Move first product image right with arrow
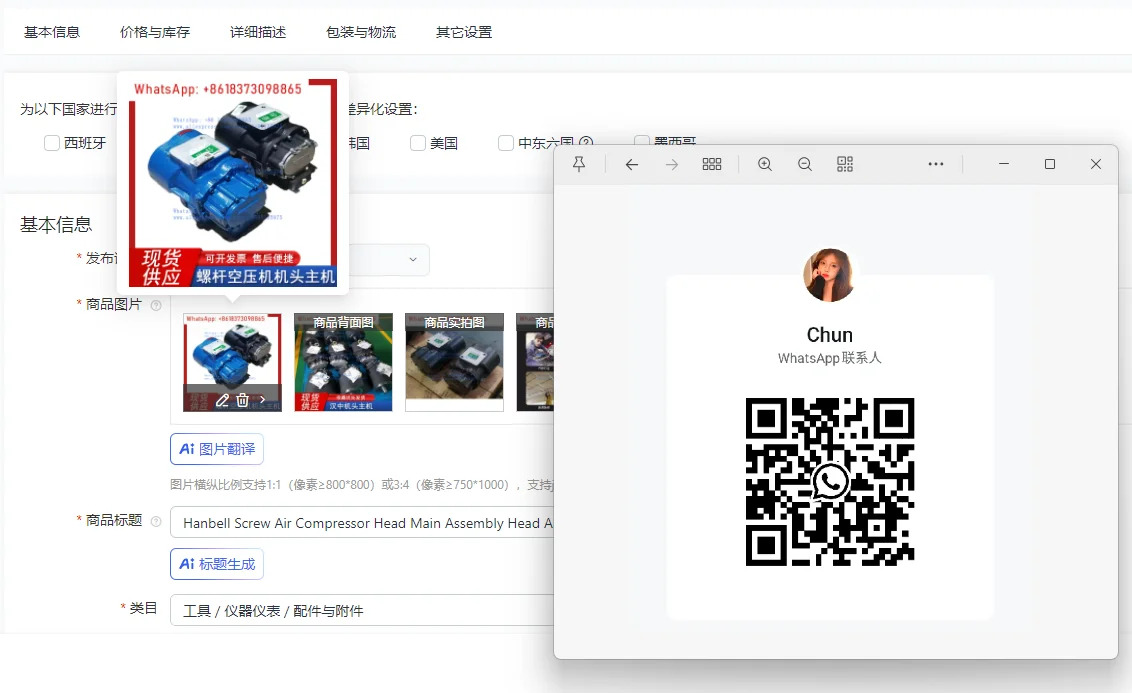The width and height of the screenshot is (1132, 693). (262, 400)
